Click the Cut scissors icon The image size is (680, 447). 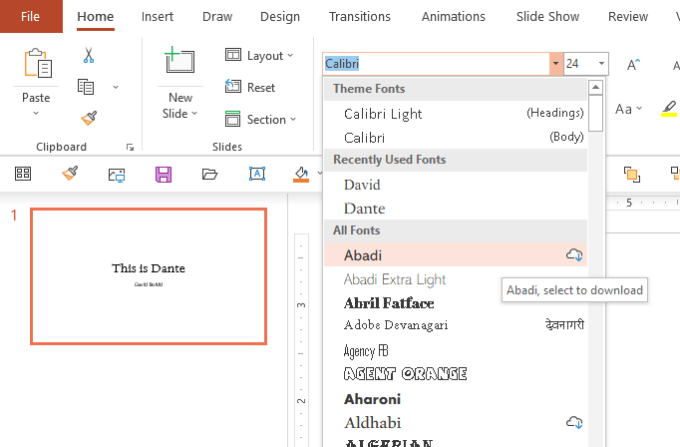click(88, 56)
